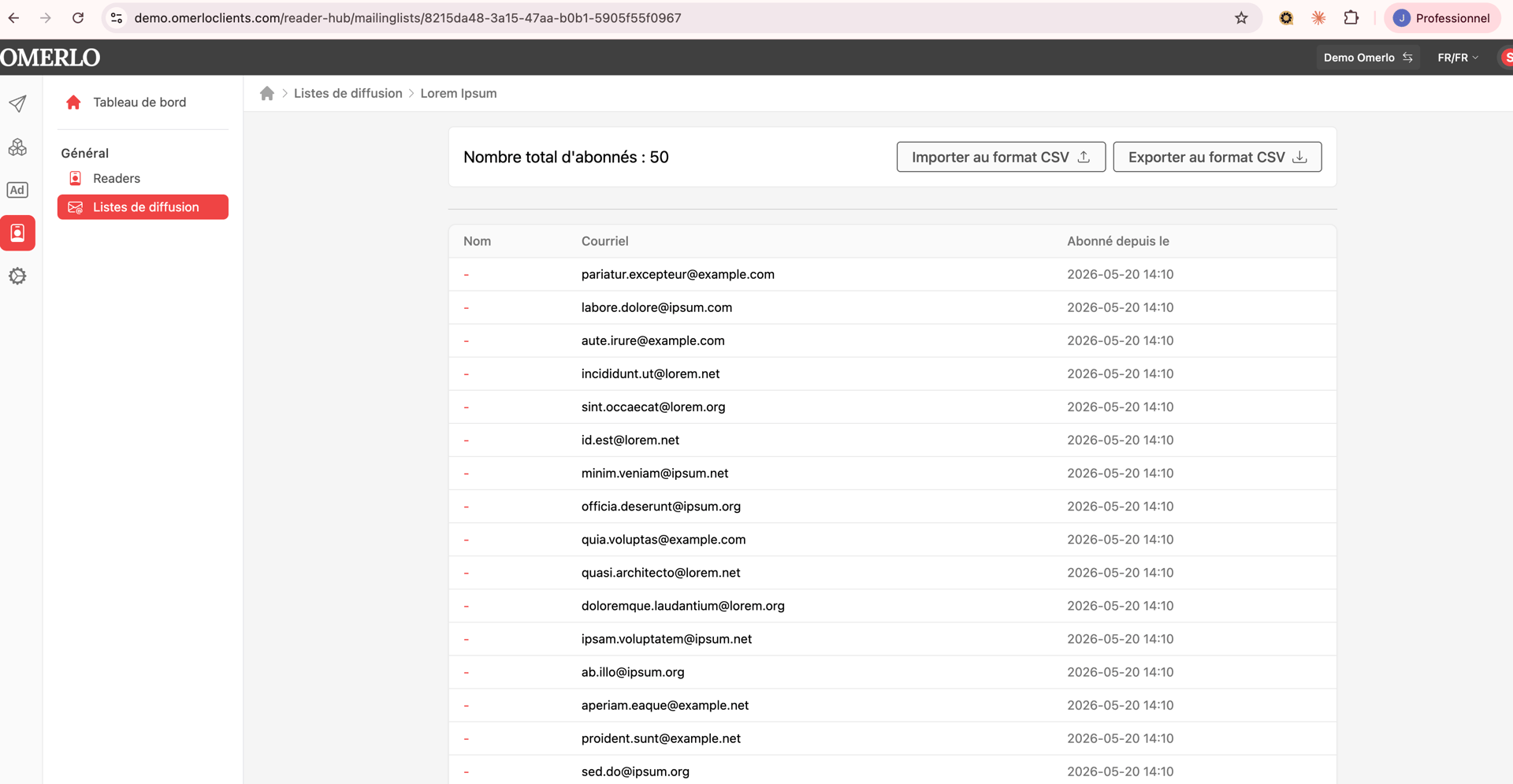1513x784 pixels.
Task: Select sint.occaecat@lorem.org email
Action: tap(653, 407)
